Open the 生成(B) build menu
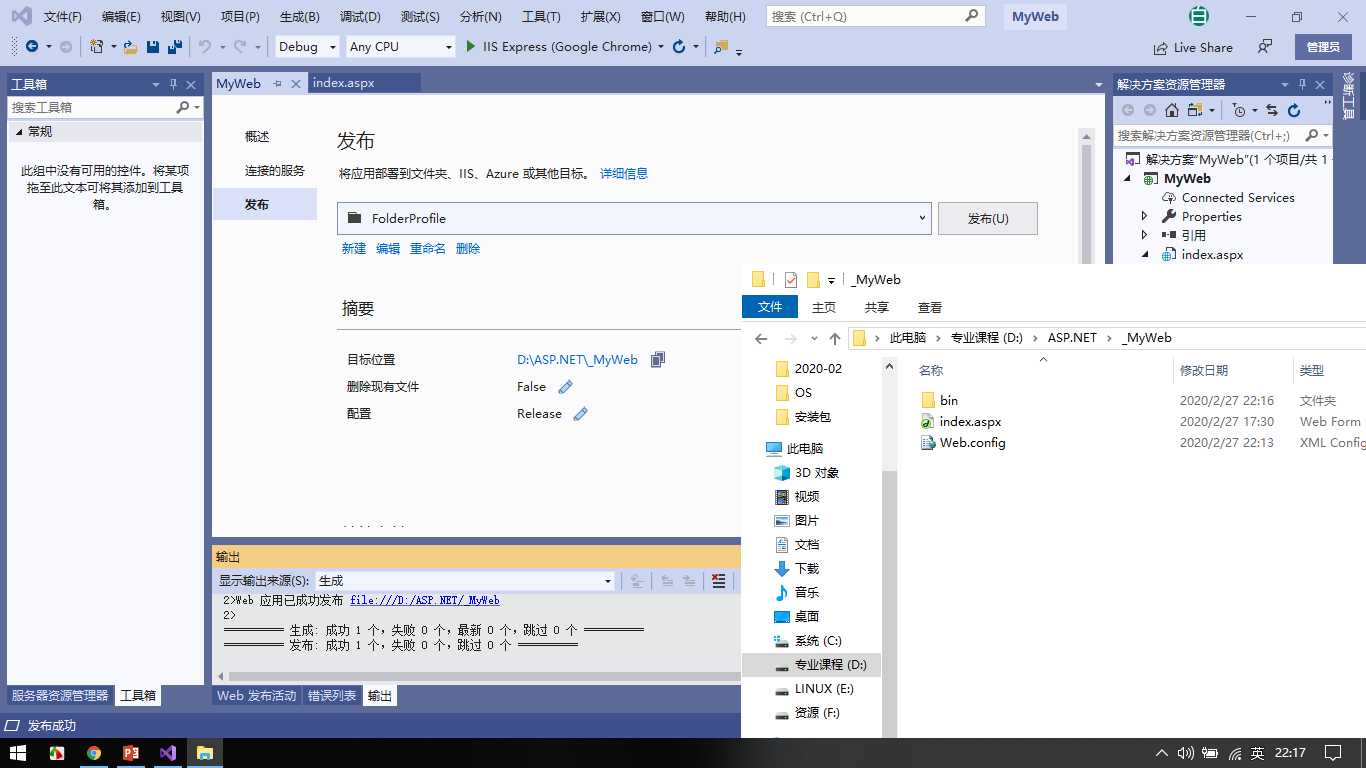1366x768 pixels. (x=300, y=17)
